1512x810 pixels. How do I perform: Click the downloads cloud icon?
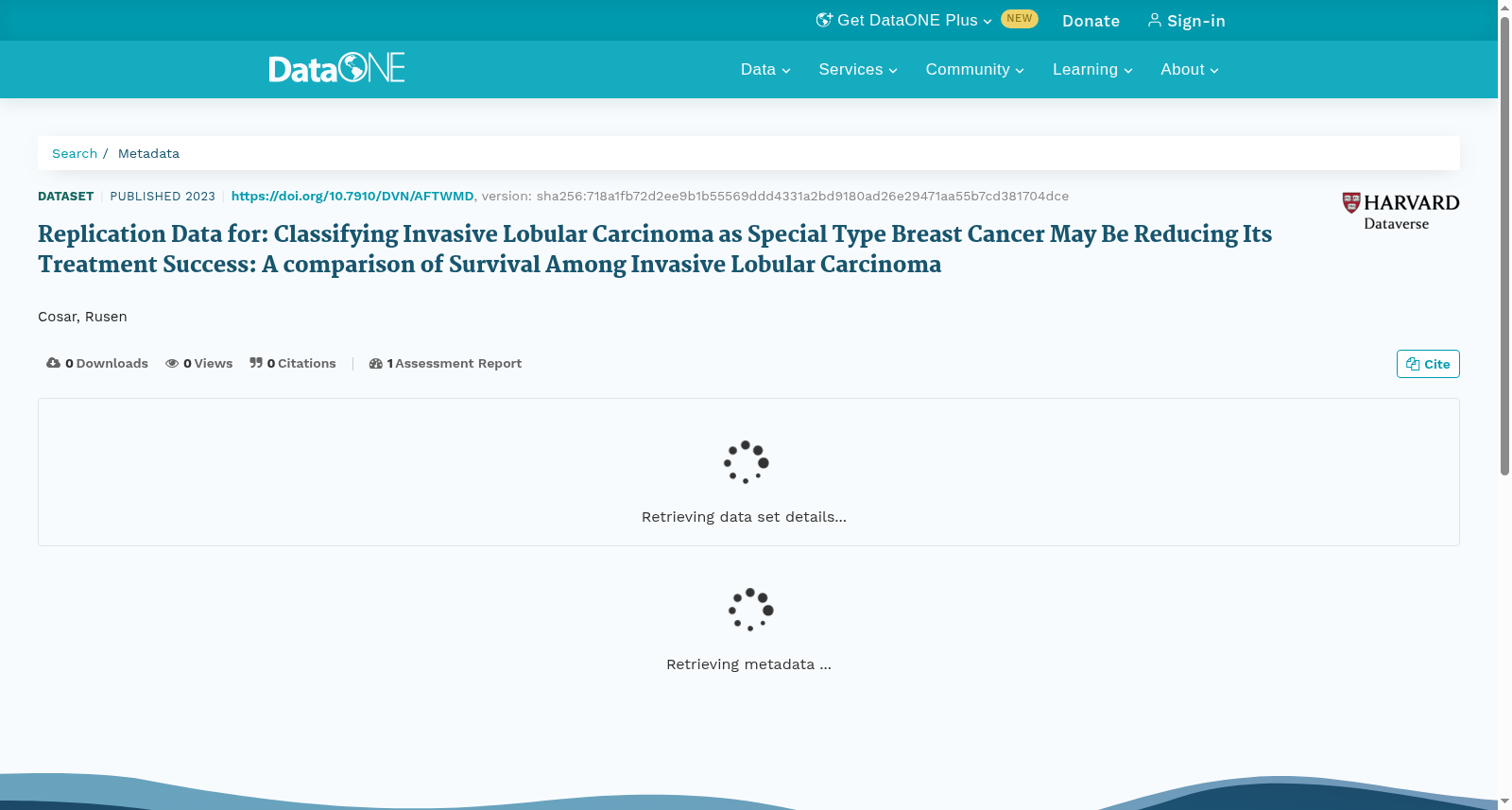[x=53, y=363]
